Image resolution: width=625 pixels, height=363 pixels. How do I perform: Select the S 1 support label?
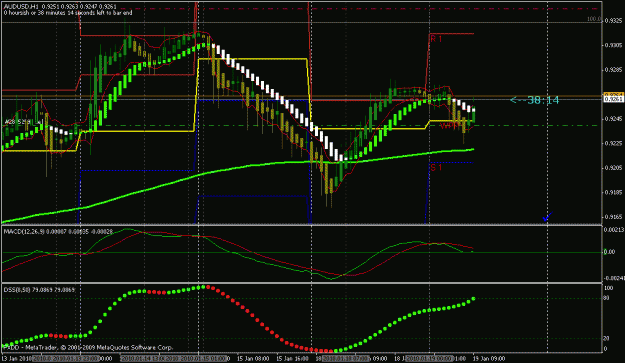pos(436,168)
